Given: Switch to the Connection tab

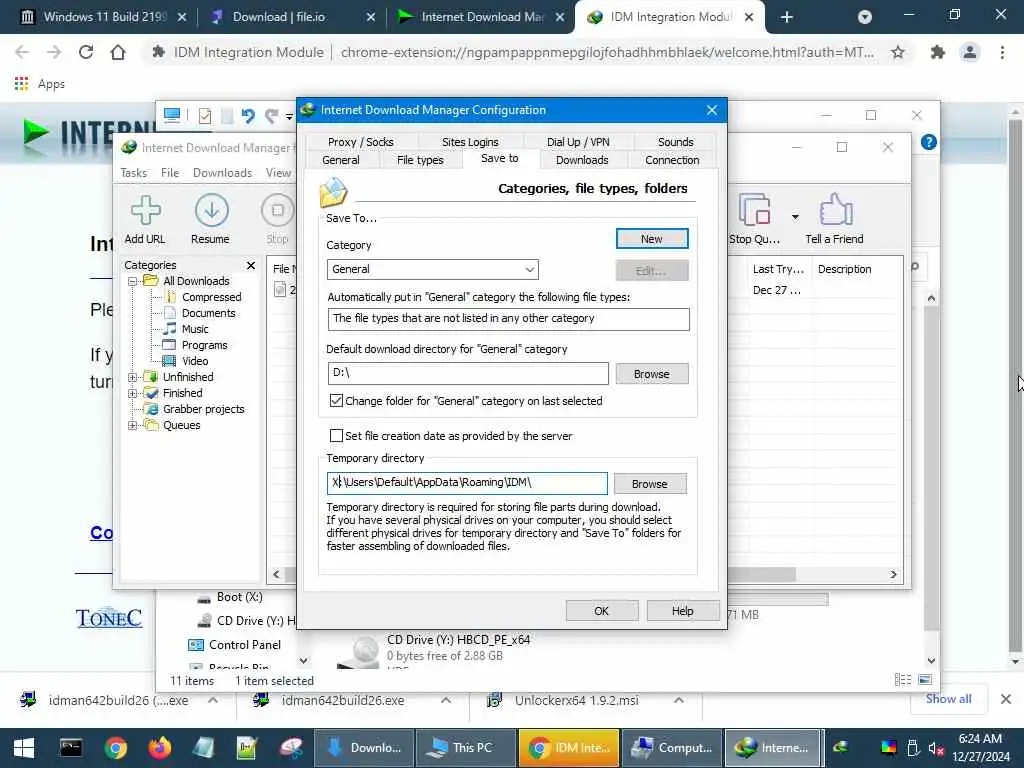Looking at the screenshot, I should point(672,160).
